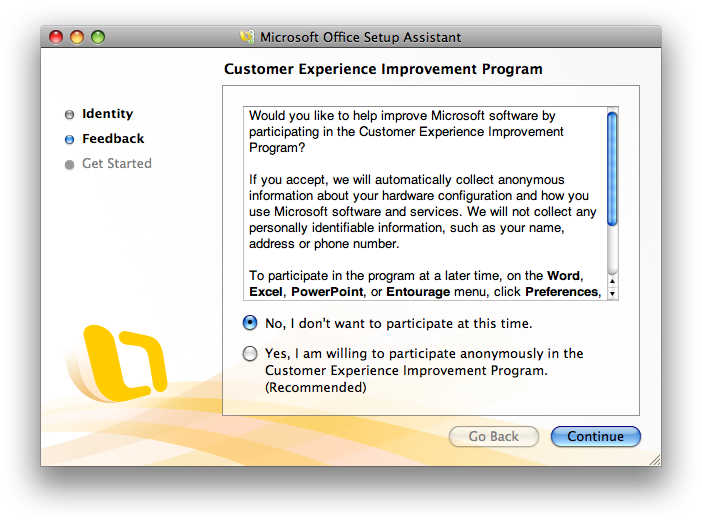Screen dimensions: 702x522
Task: Click the Office icon in the title bar
Action: pyautogui.click(x=247, y=37)
